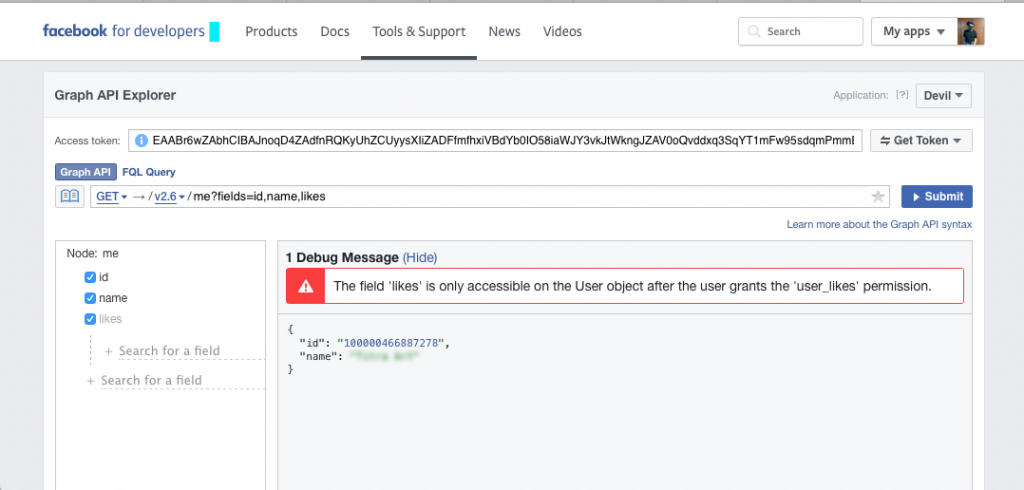Screen dimensions: 1024x490
Task: Go to the News page
Action: pos(504,31)
